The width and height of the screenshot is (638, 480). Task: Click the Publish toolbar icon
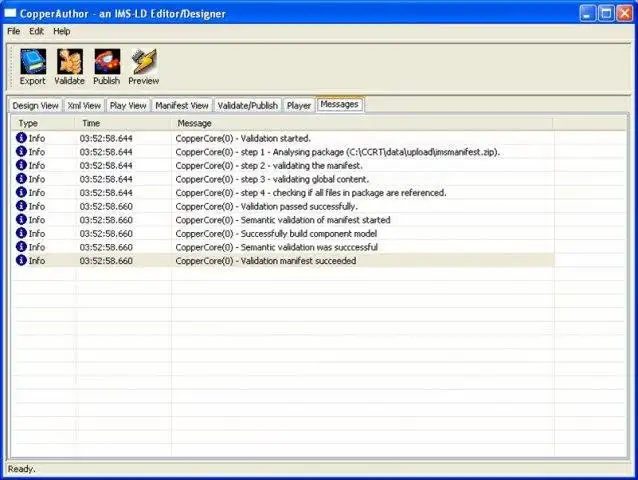[x=107, y=62]
